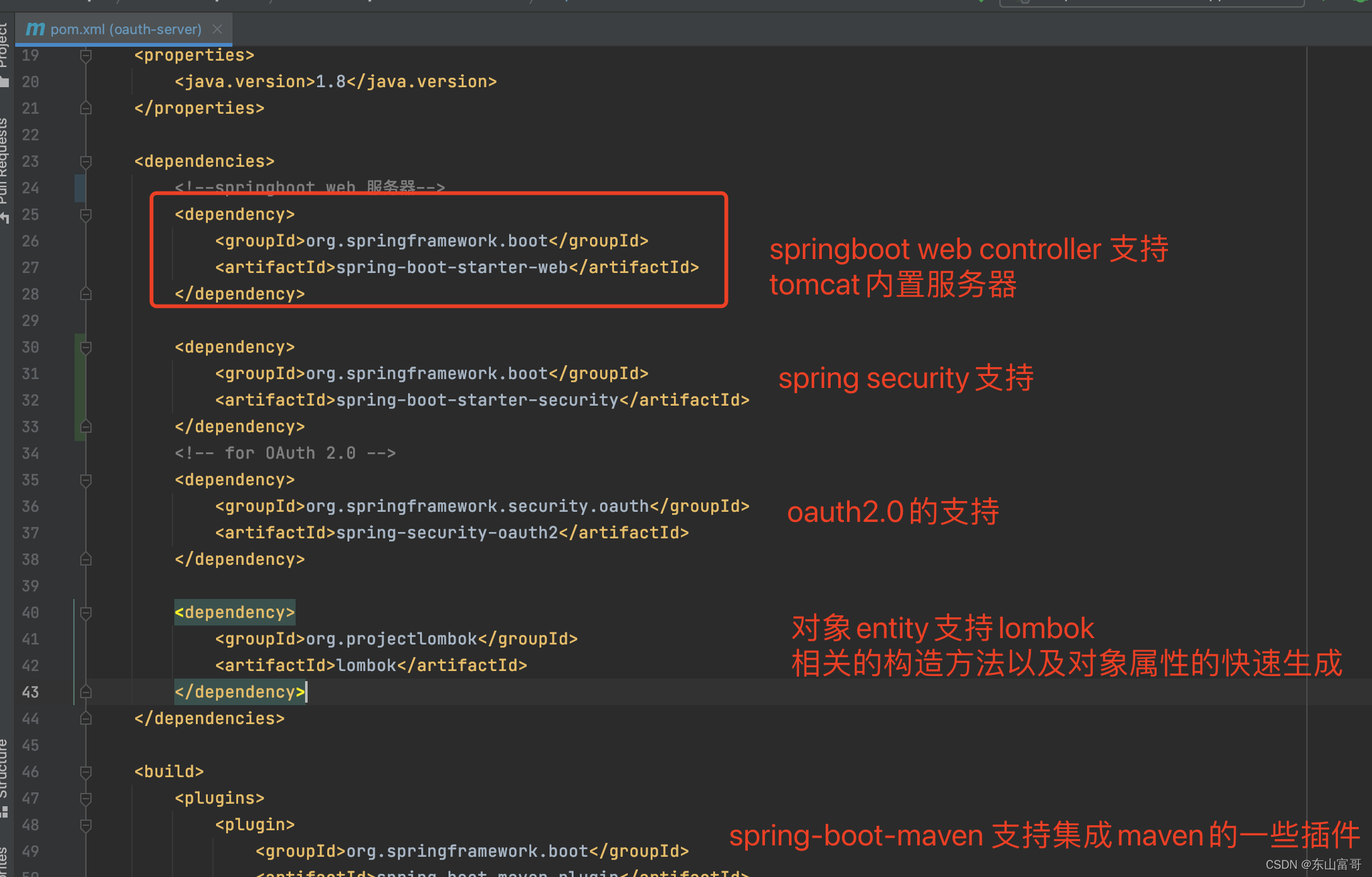Click the Maven icon on the pom.xml tab
This screenshot has width=1372, height=877.
click(x=35, y=29)
